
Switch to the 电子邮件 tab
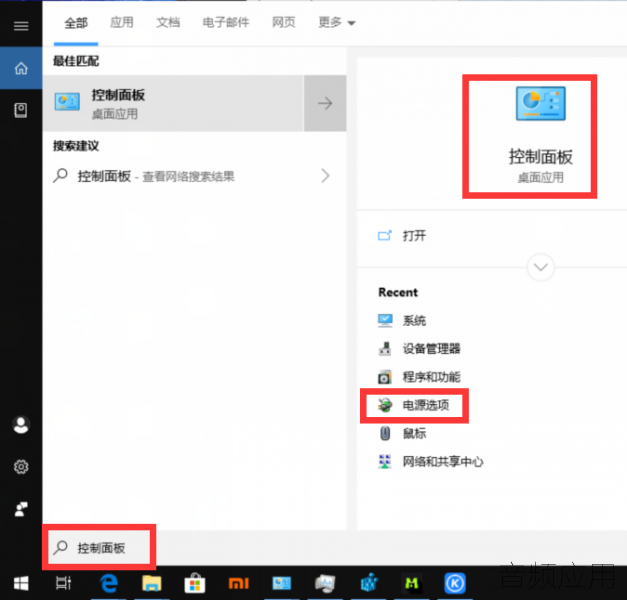point(226,22)
